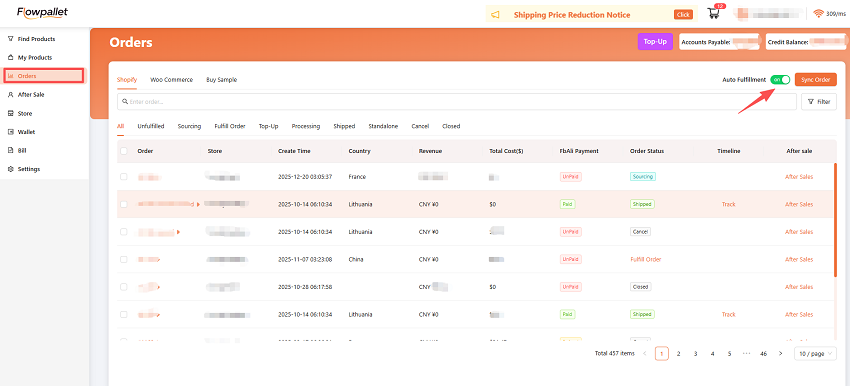This screenshot has height=386, width=850.
Task: Tick the checkbox in the highlighted Lithuania row
Action: tap(124, 204)
